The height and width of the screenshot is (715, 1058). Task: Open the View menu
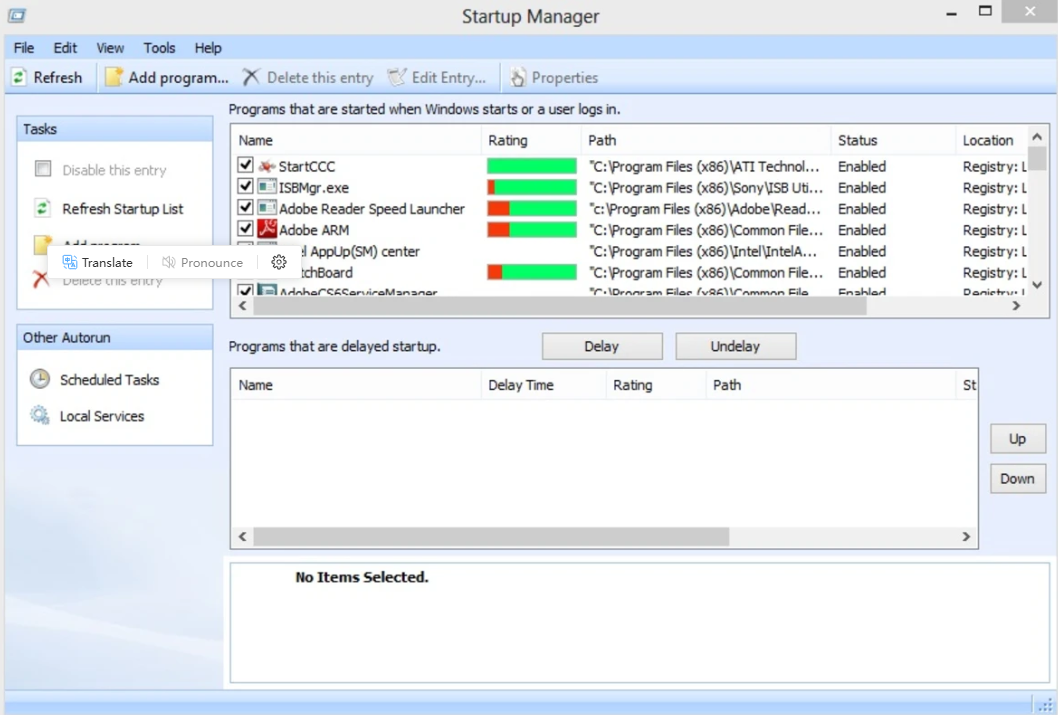point(110,48)
